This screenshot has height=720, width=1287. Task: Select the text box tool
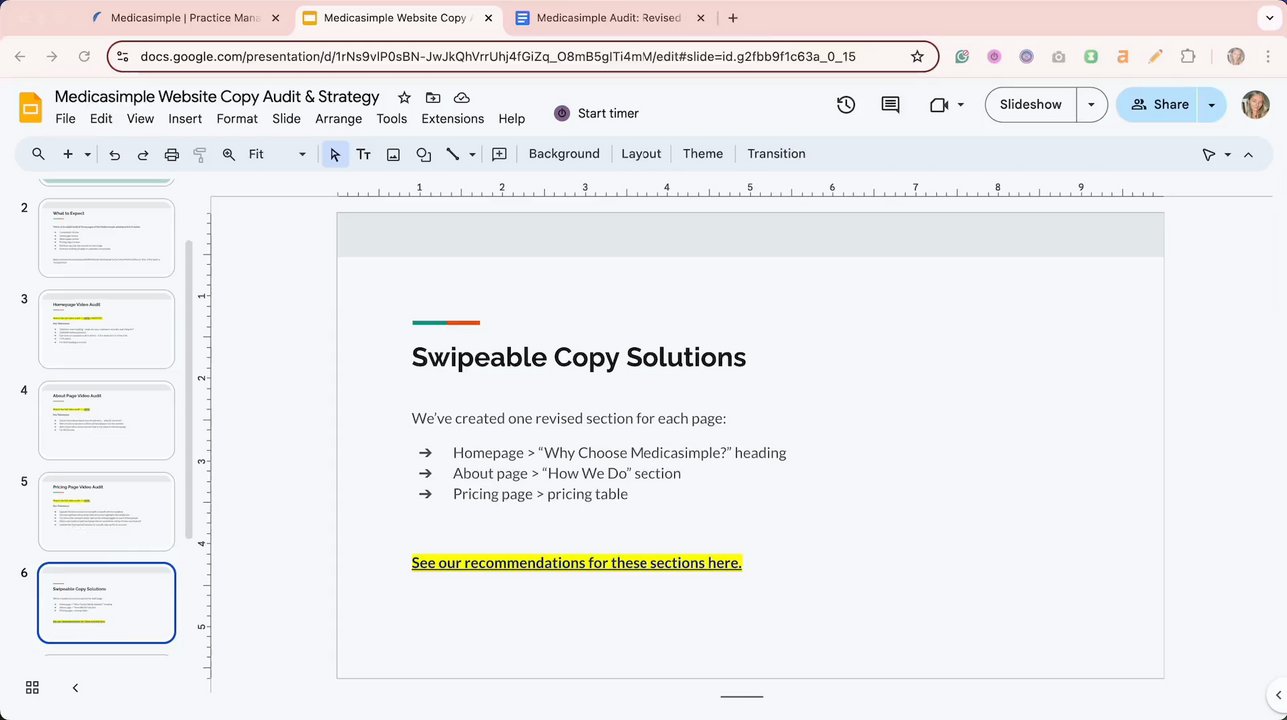[x=364, y=154]
